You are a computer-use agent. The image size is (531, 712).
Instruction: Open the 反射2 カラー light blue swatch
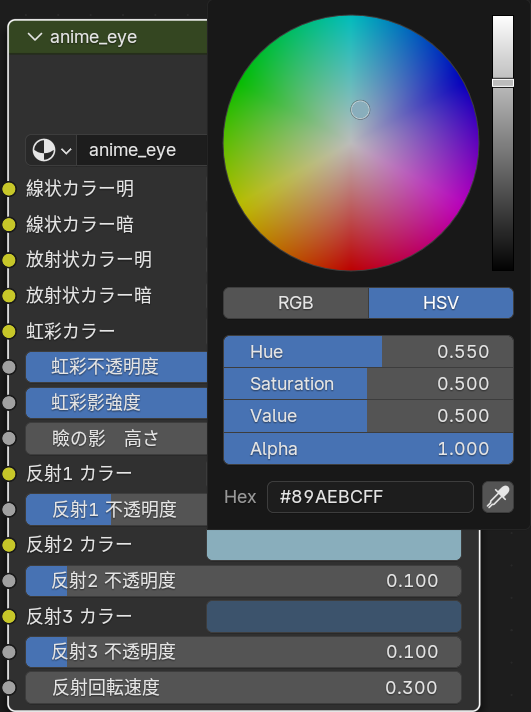click(334, 544)
